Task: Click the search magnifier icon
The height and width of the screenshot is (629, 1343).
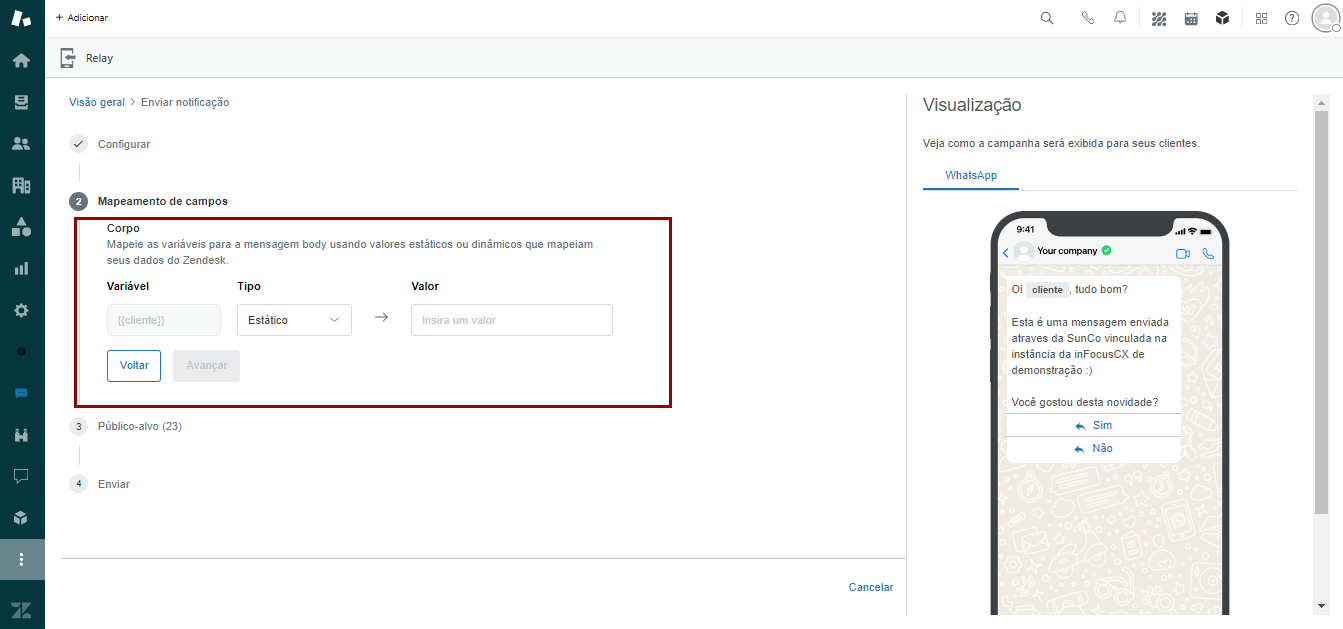Action: point(1047,18)
